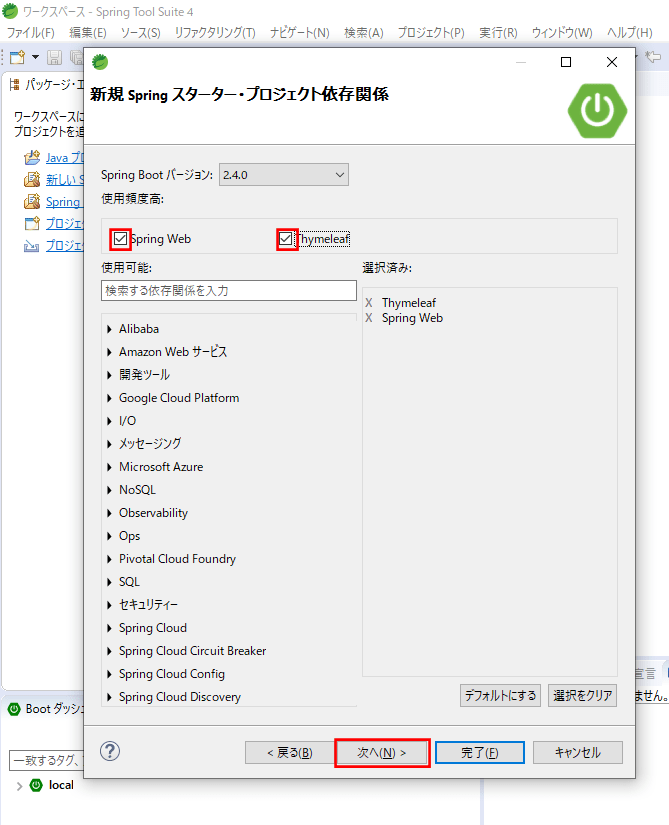Expand the Microsoft Azure category
Viewport: 669px width, 825px height.
pos(109,467)
